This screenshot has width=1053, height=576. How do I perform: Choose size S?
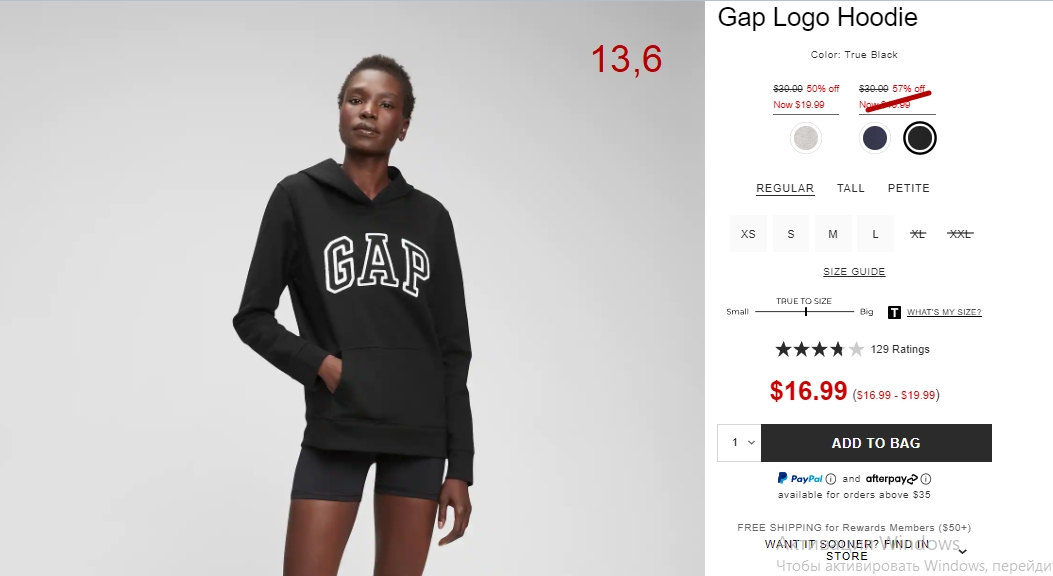790,234
